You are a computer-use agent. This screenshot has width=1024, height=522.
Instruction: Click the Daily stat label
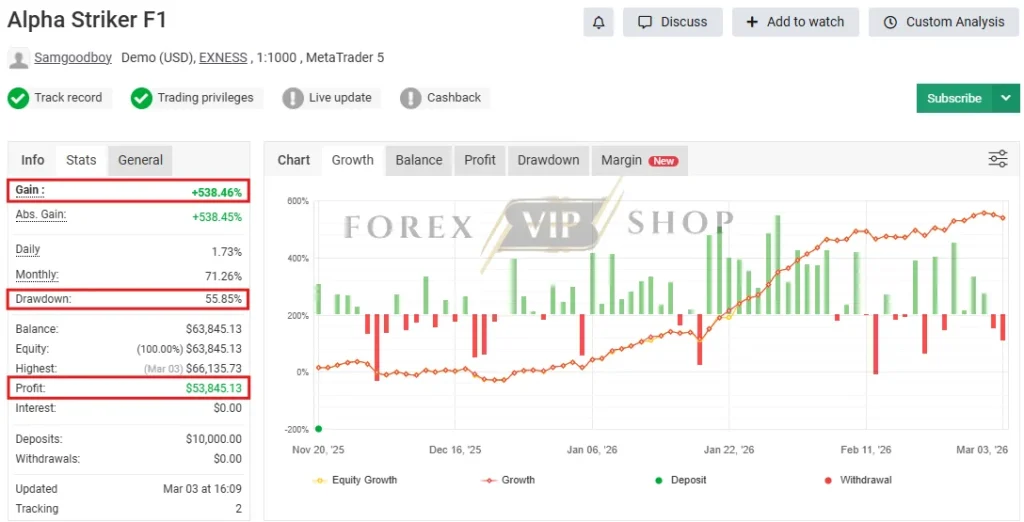[28, 250]
